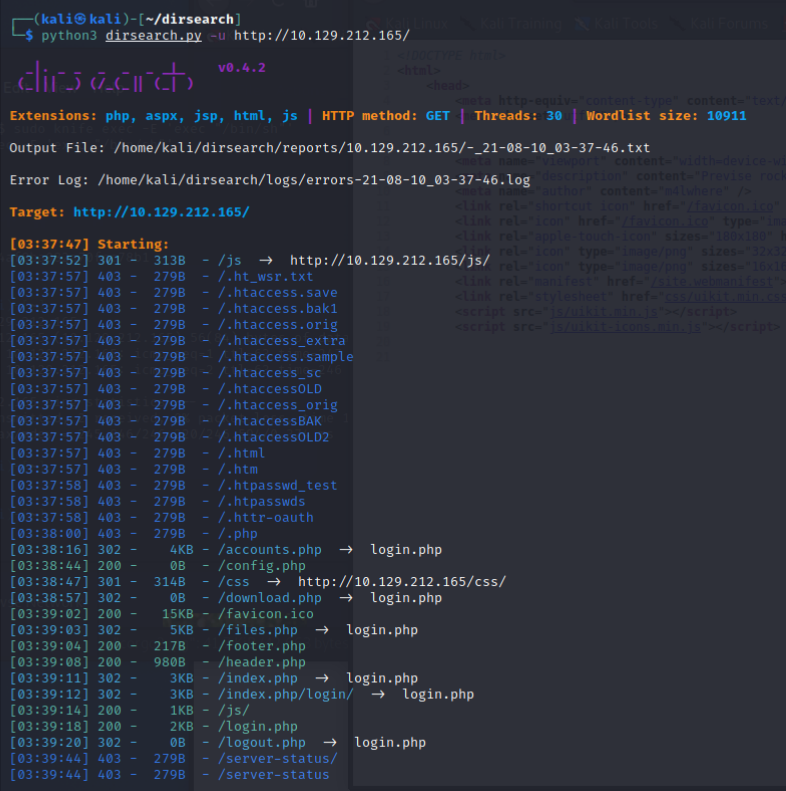Screen dimensions: 786x791
Task: Click the /favicon.ico scan result
Action: pyautogui.click(x=266, y=613)
